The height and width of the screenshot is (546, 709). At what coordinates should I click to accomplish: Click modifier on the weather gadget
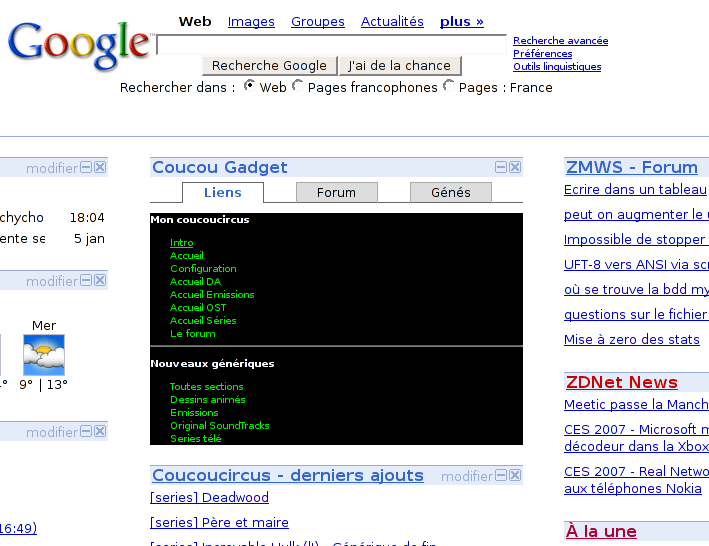click(x=52, y=281)
